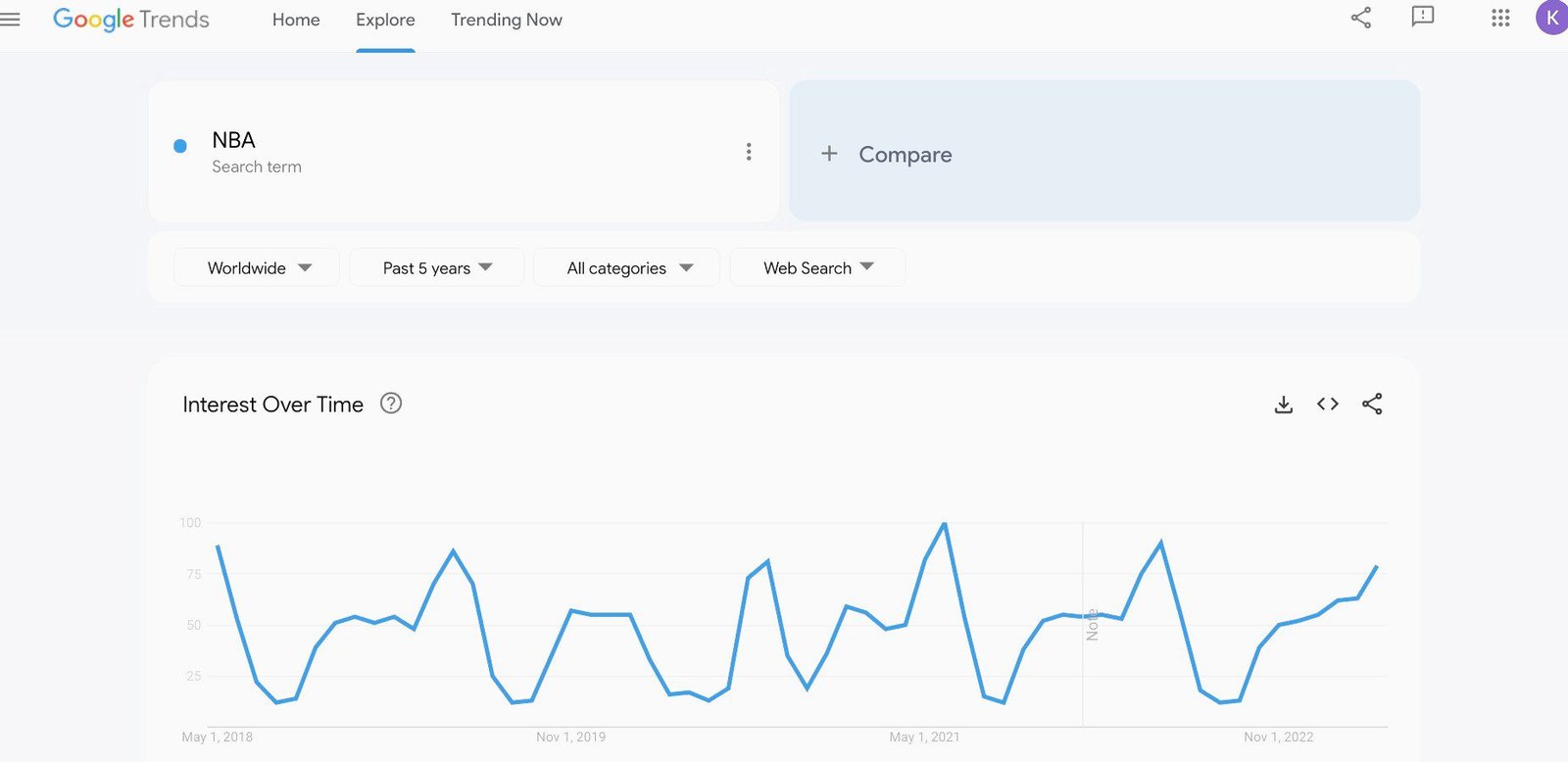Click the 'Nov 1, 2022' axis label
Image resolution: width=1568 pixels, height=762 pixels.
[x=1279, y=738]
